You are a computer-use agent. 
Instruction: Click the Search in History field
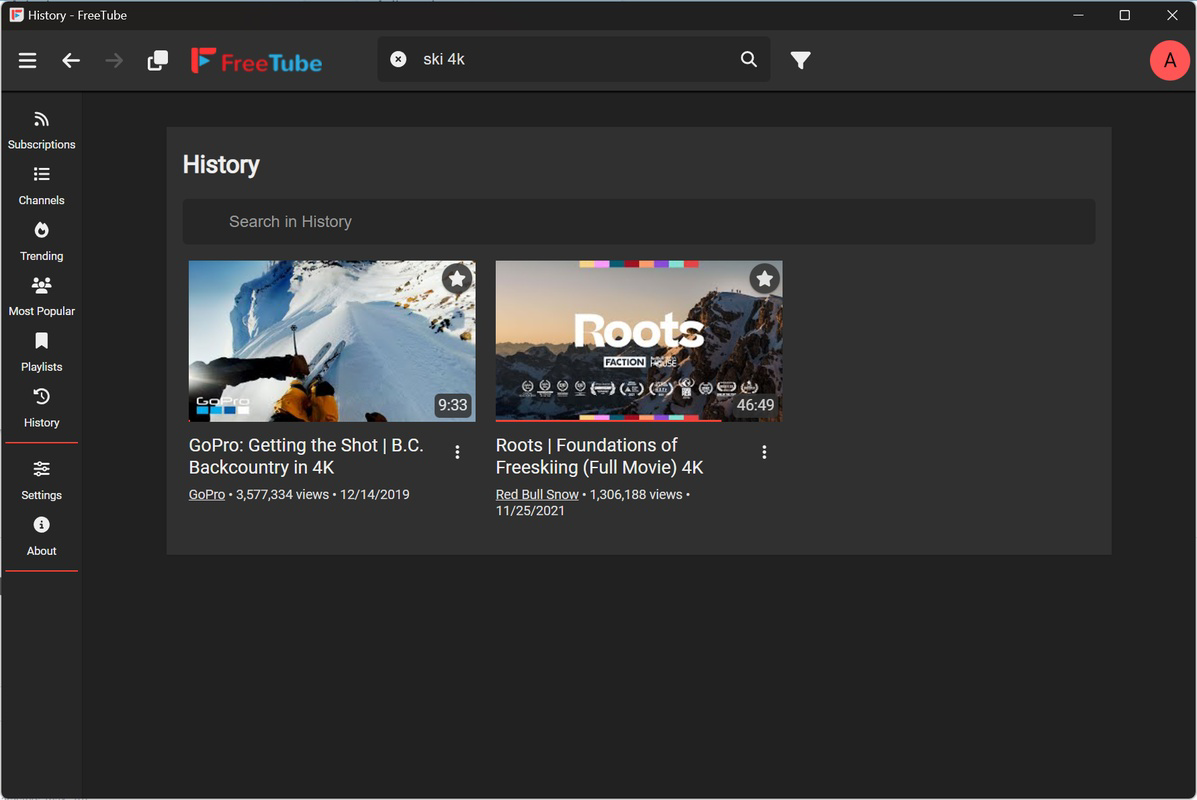tap(638, 221)
